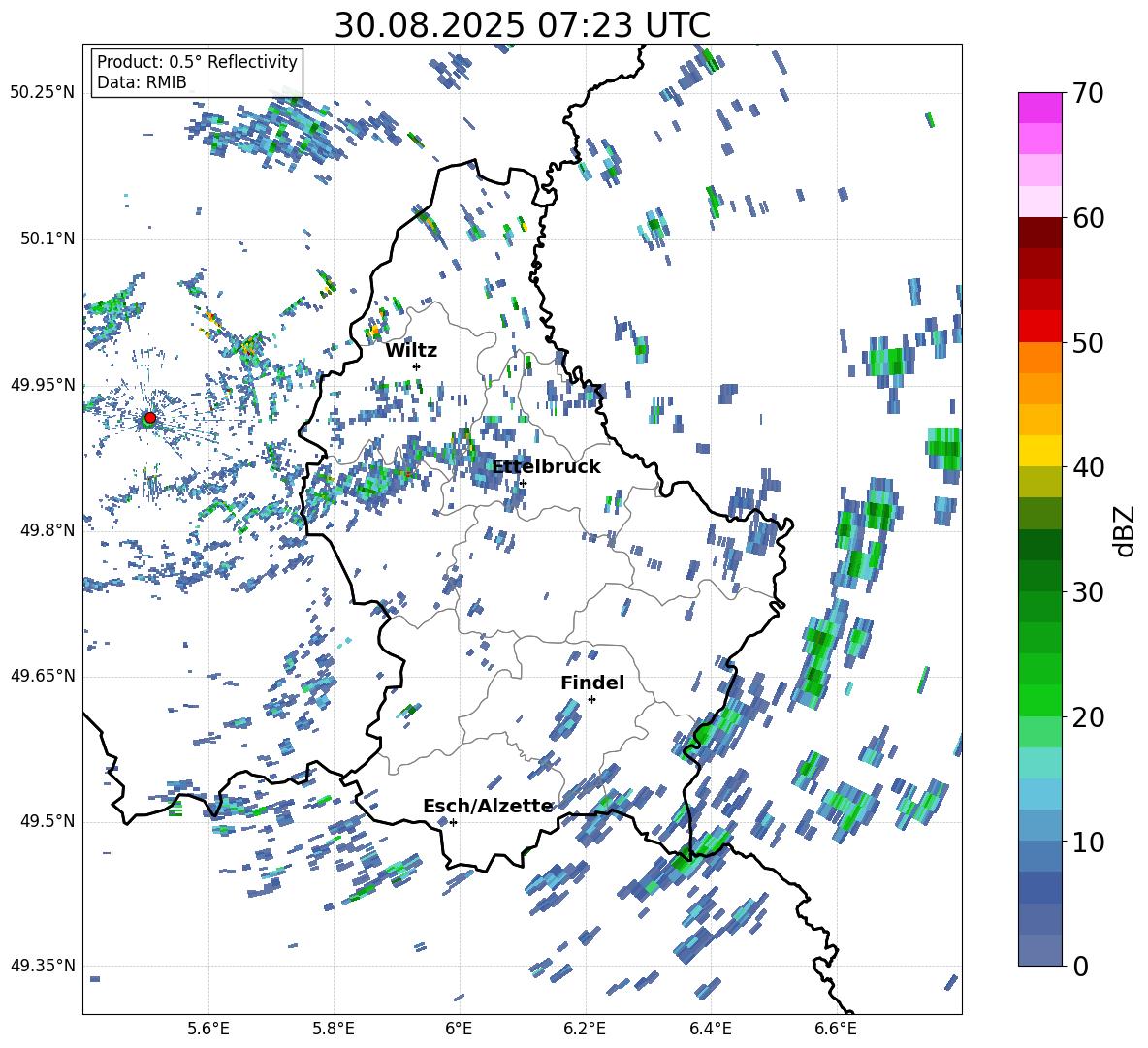Click the colorbar tick value 10
Image resolution: width=1148 pixels, height=1048 pixels.
pos(1089,842)
